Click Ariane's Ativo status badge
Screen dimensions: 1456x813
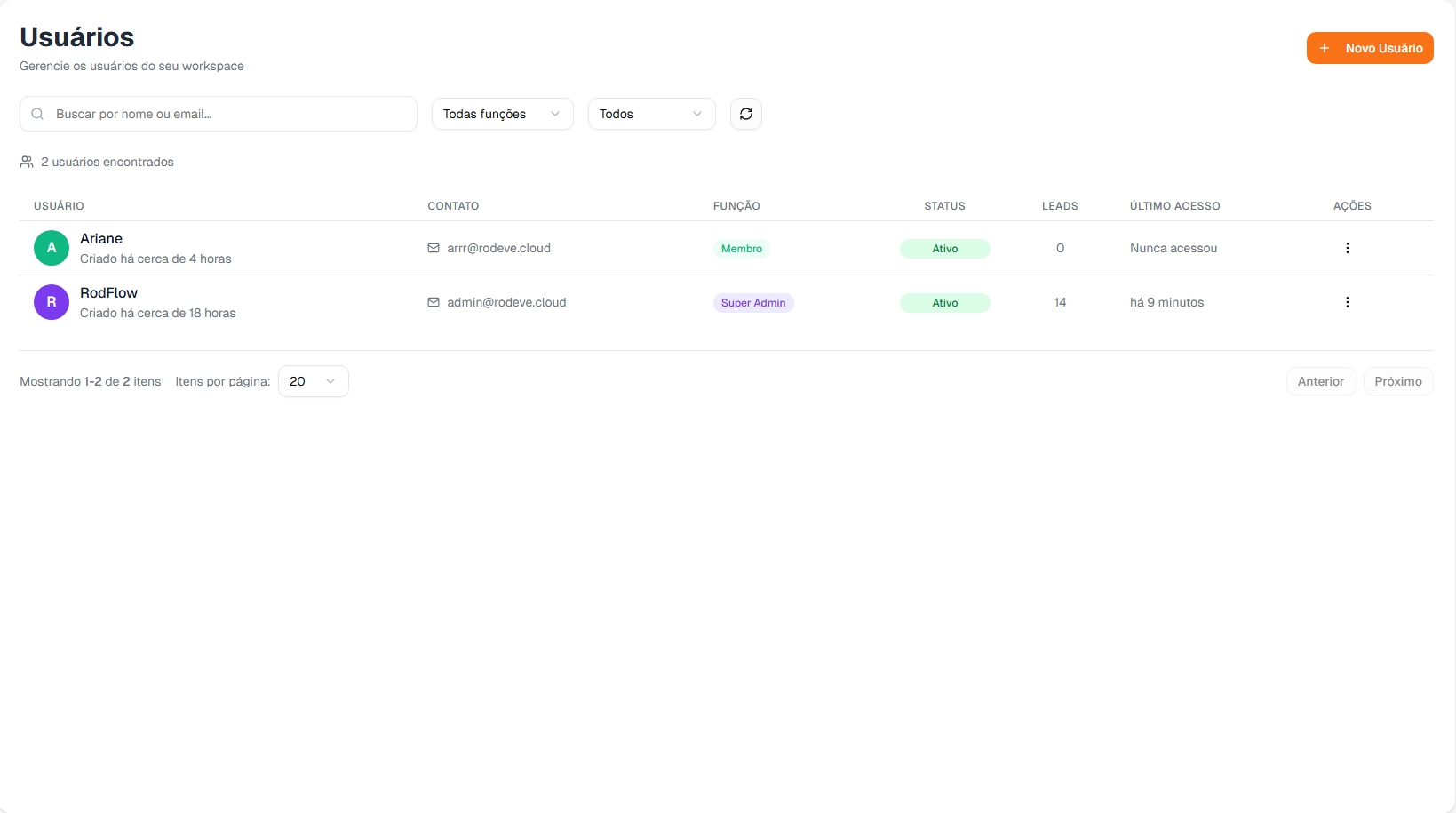tap(944, 249)
